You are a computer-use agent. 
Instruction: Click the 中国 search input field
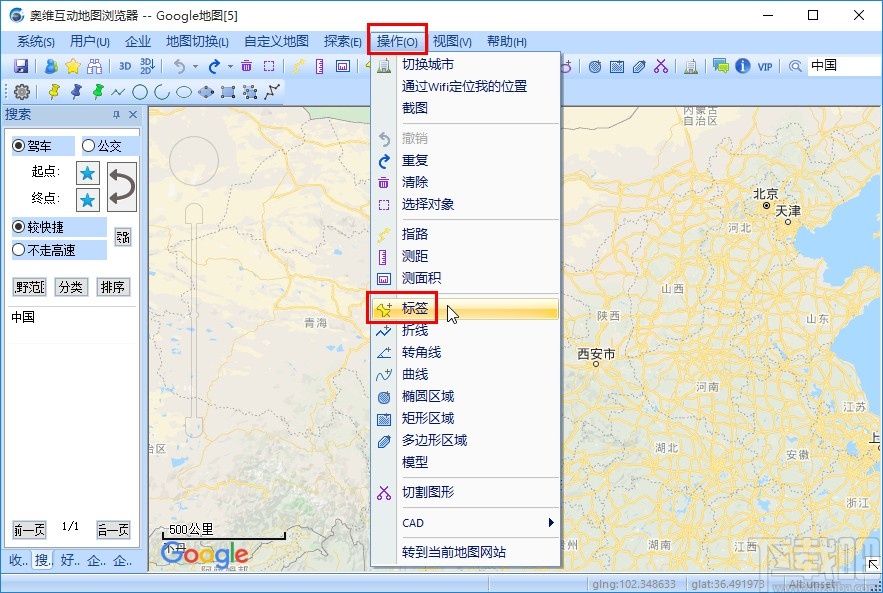(x=843, y=66)
